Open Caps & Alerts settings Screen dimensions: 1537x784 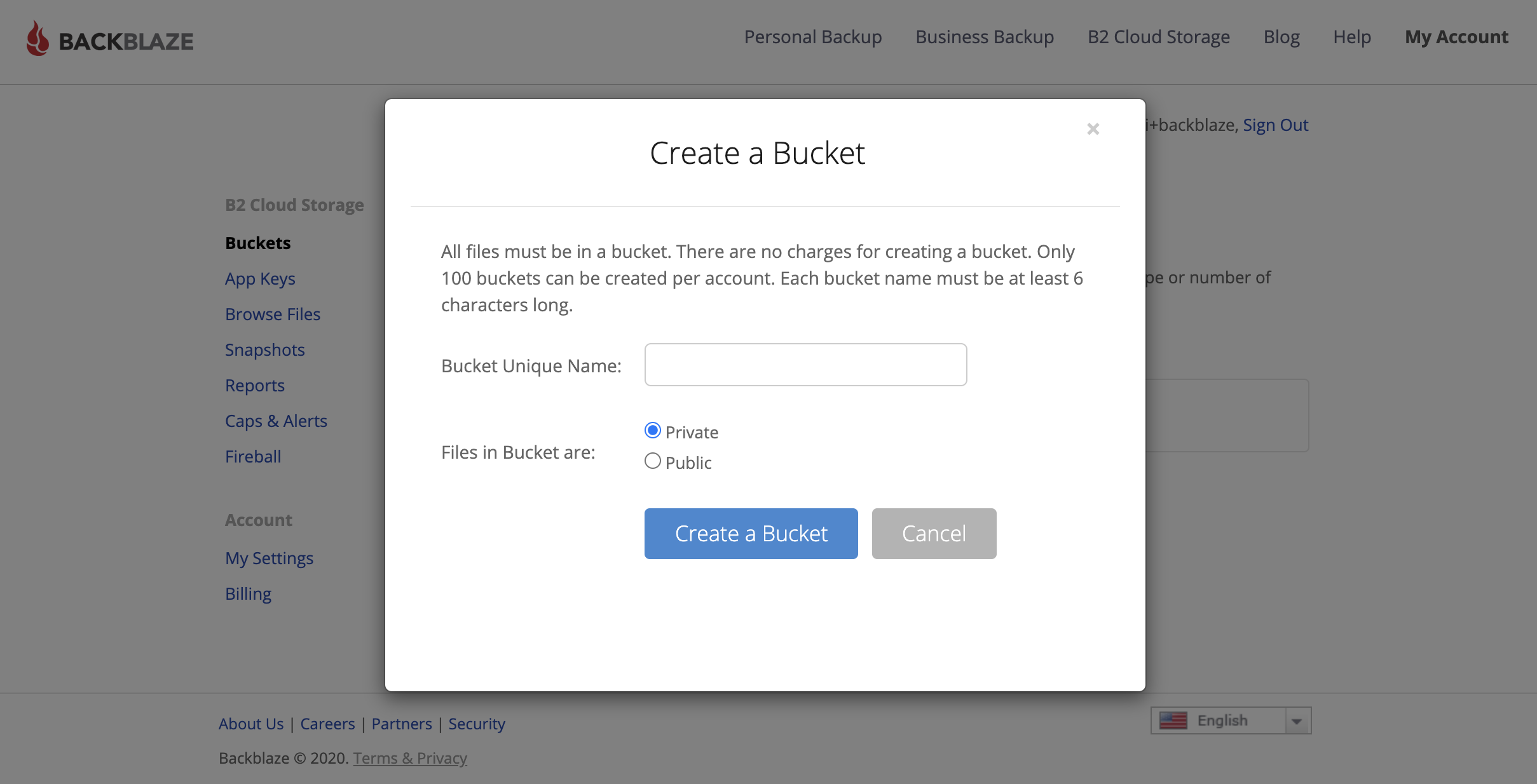point(276,421)
